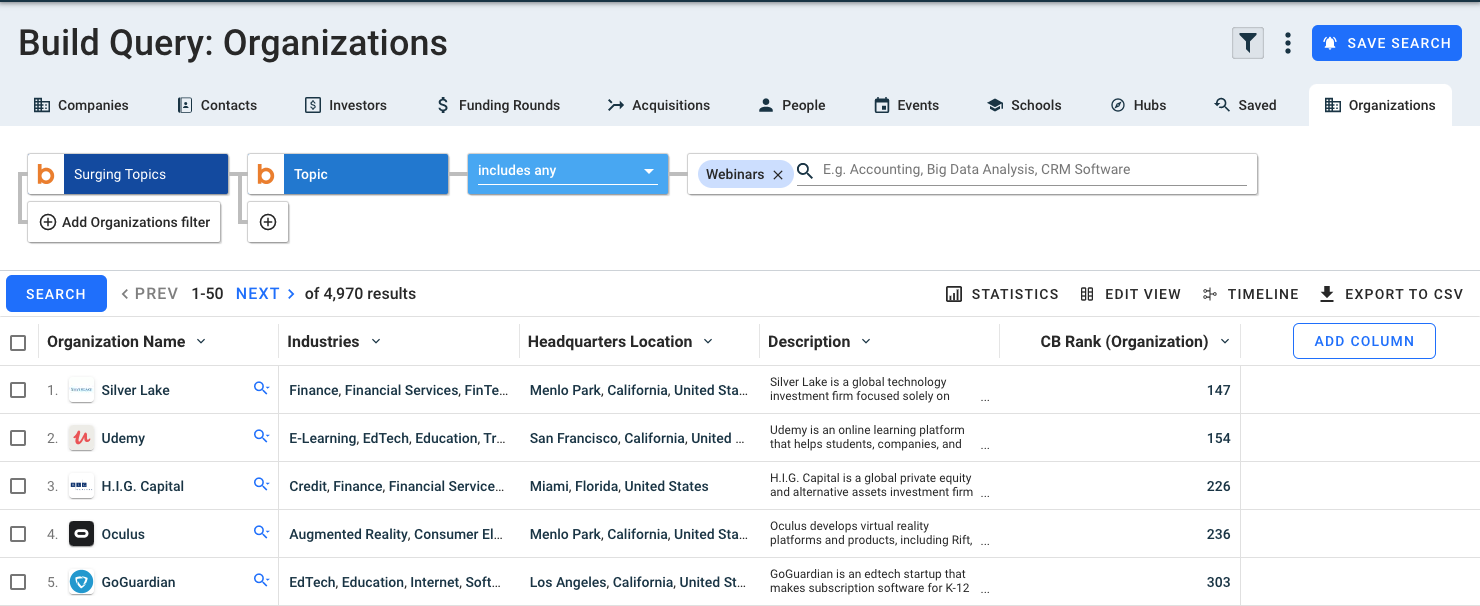Check the GoGuardian row checkbox
1480x606 pixels.
coord(18,582)
